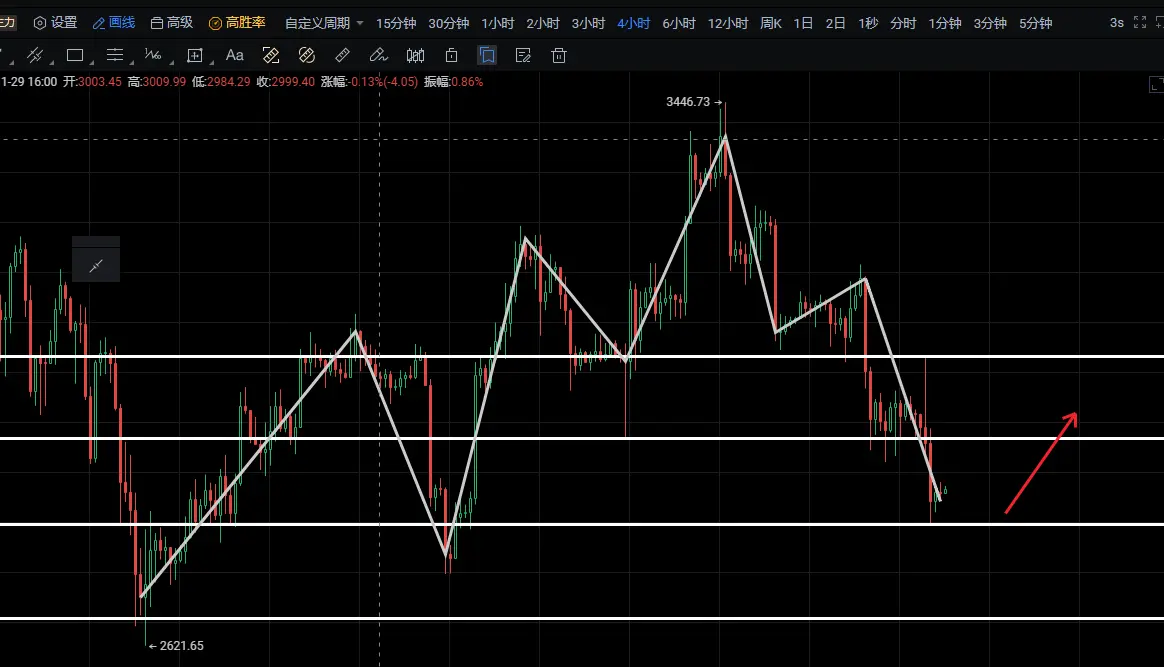Screen dimensions: 1164x667
Task: Click the circled ruler icon
Action: [x=307, y=55]
